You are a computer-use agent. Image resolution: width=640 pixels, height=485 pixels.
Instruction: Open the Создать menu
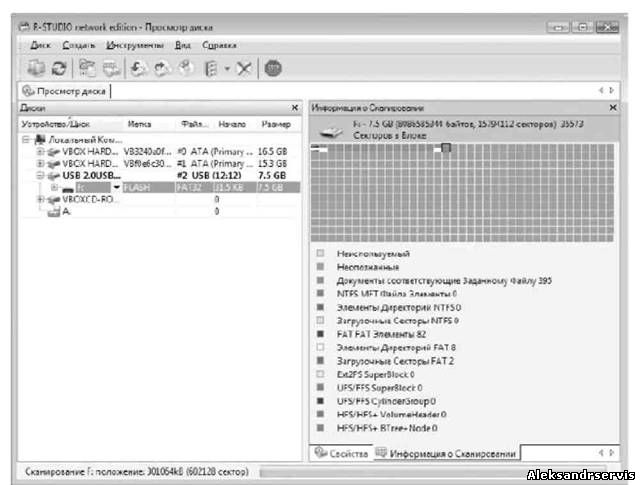pos(78,45)
